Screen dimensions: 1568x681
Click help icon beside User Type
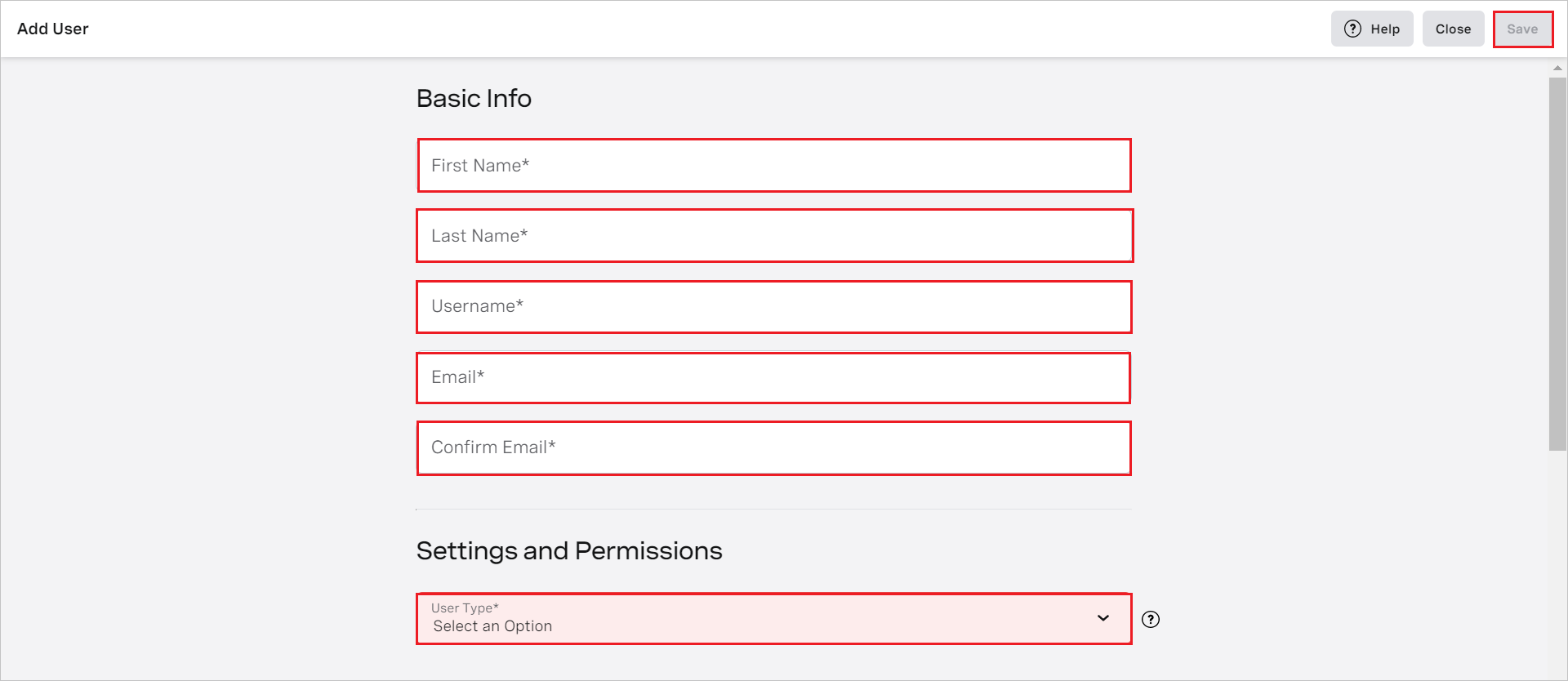pos(1151,619)
